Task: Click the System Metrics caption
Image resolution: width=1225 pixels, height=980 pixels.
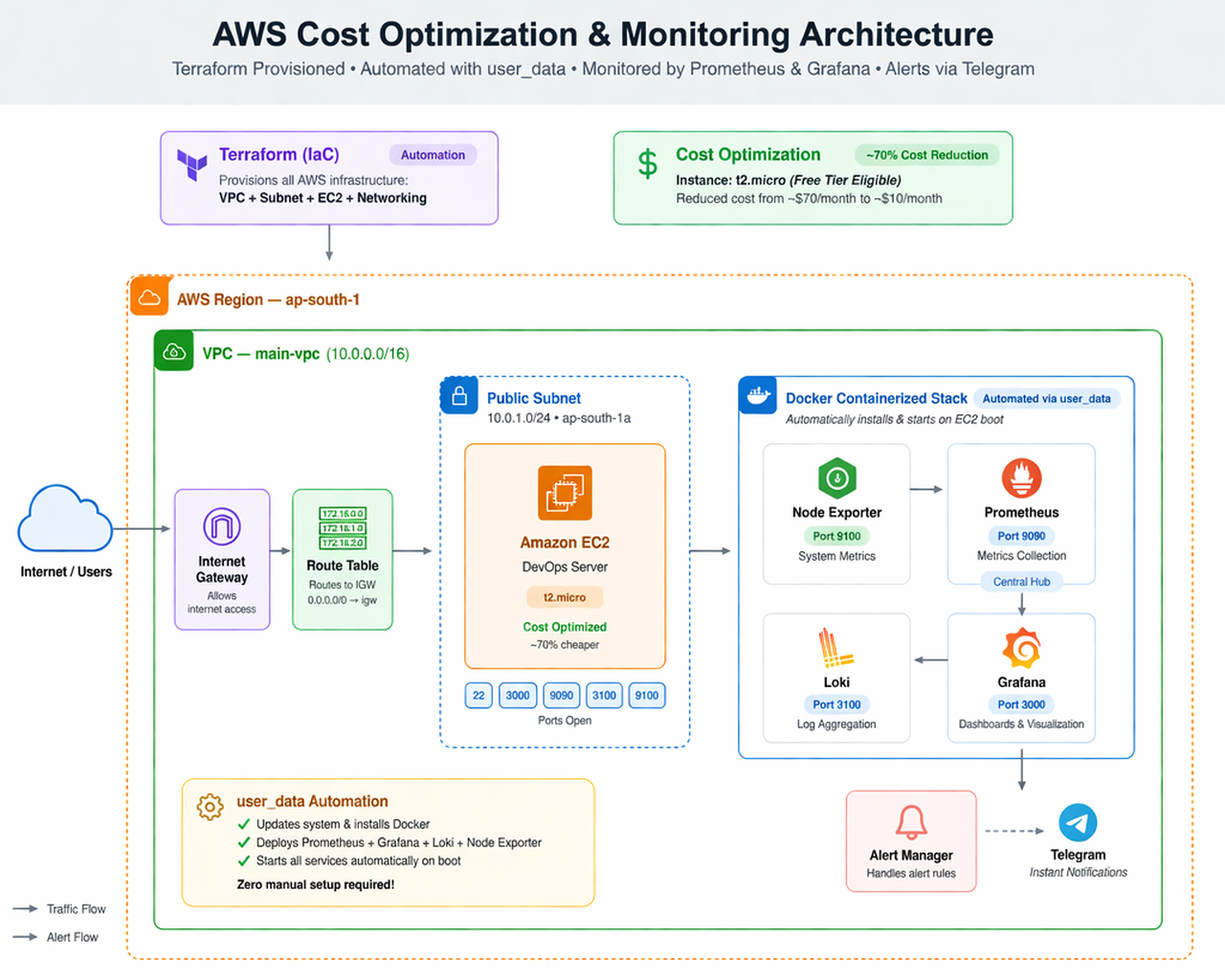Action: [x=836, y=556]
